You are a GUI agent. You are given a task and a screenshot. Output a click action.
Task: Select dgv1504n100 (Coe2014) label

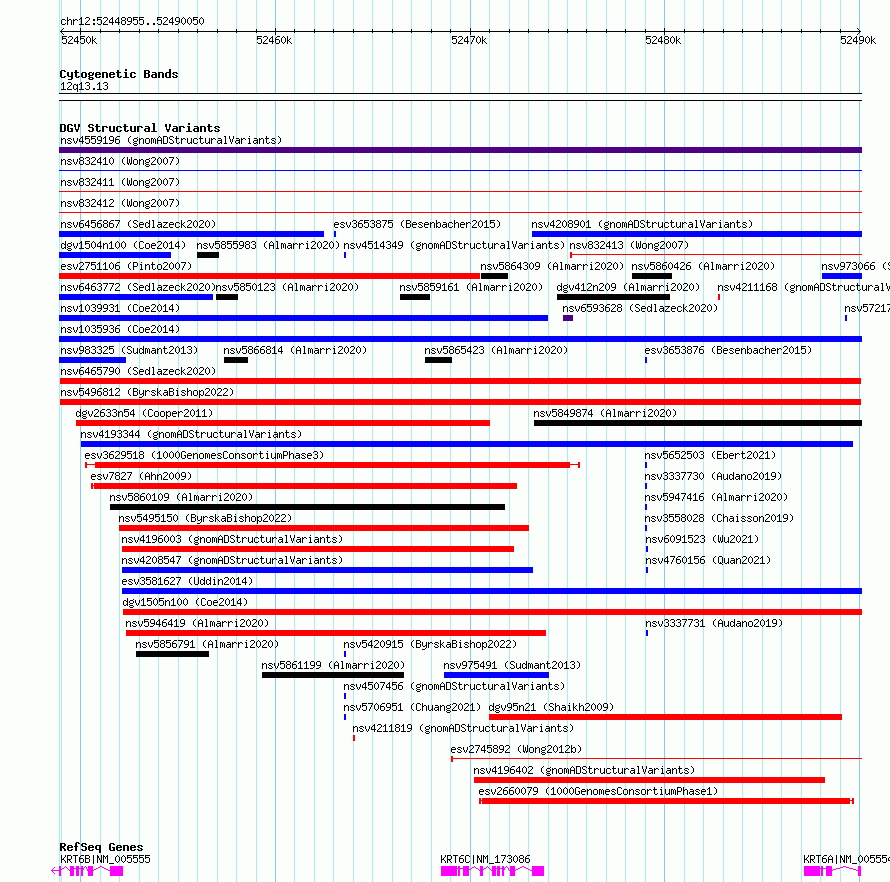[123, 245]
